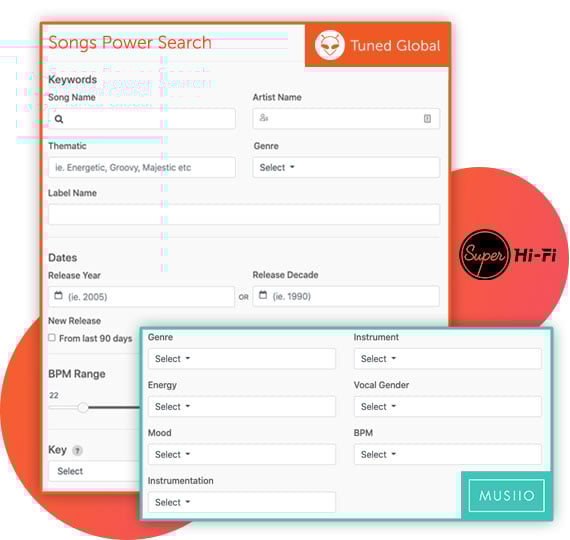The width and height of the screenshot is (570, 540).
Task: Click the Super Hi-Fi circular logo
Action: click(484, 255)
